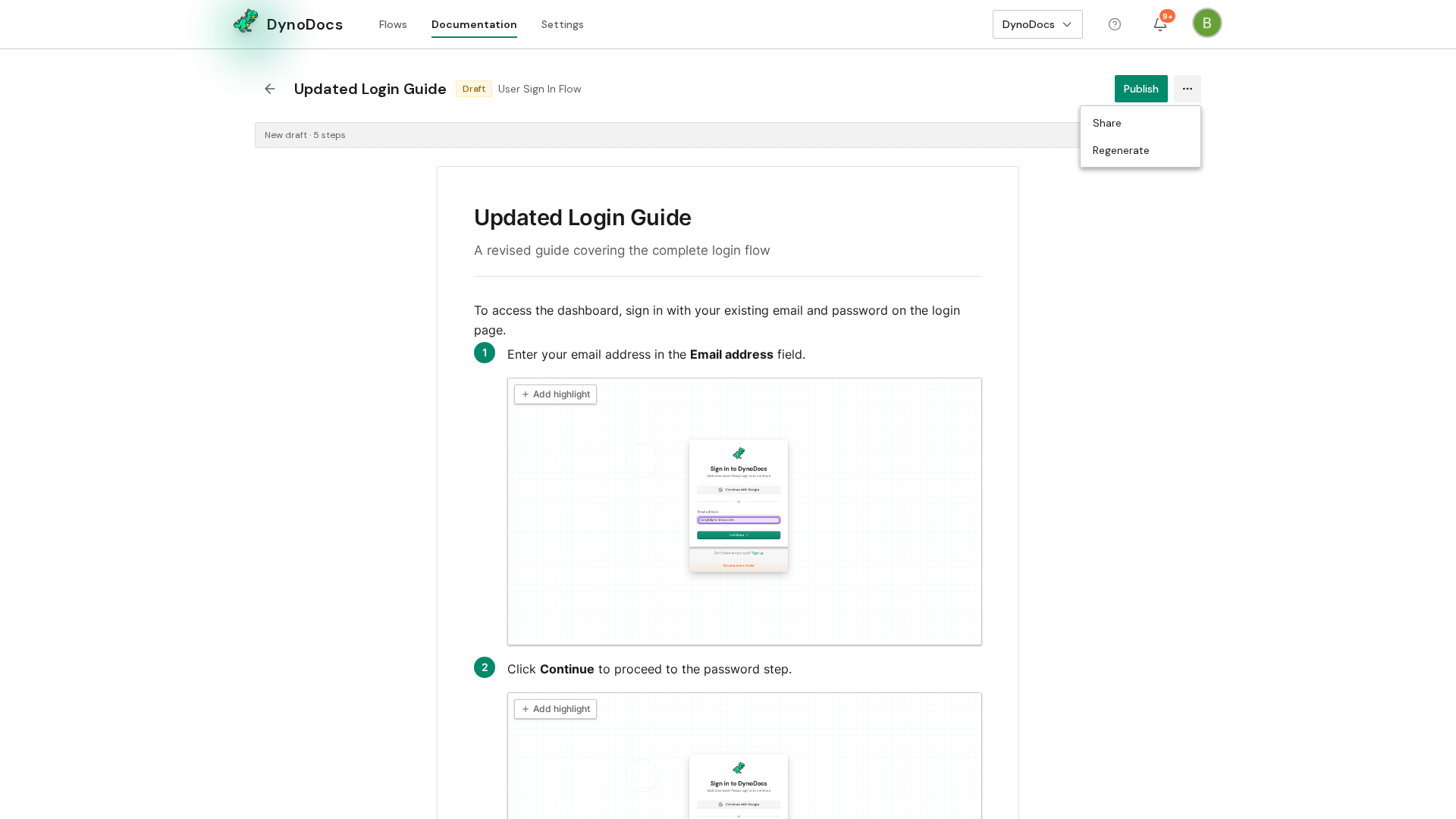The height and width of the screenshot is (819, 1456).
Task: Click the DynoDocs dinosaur logo icon
Action: (246, 22)
